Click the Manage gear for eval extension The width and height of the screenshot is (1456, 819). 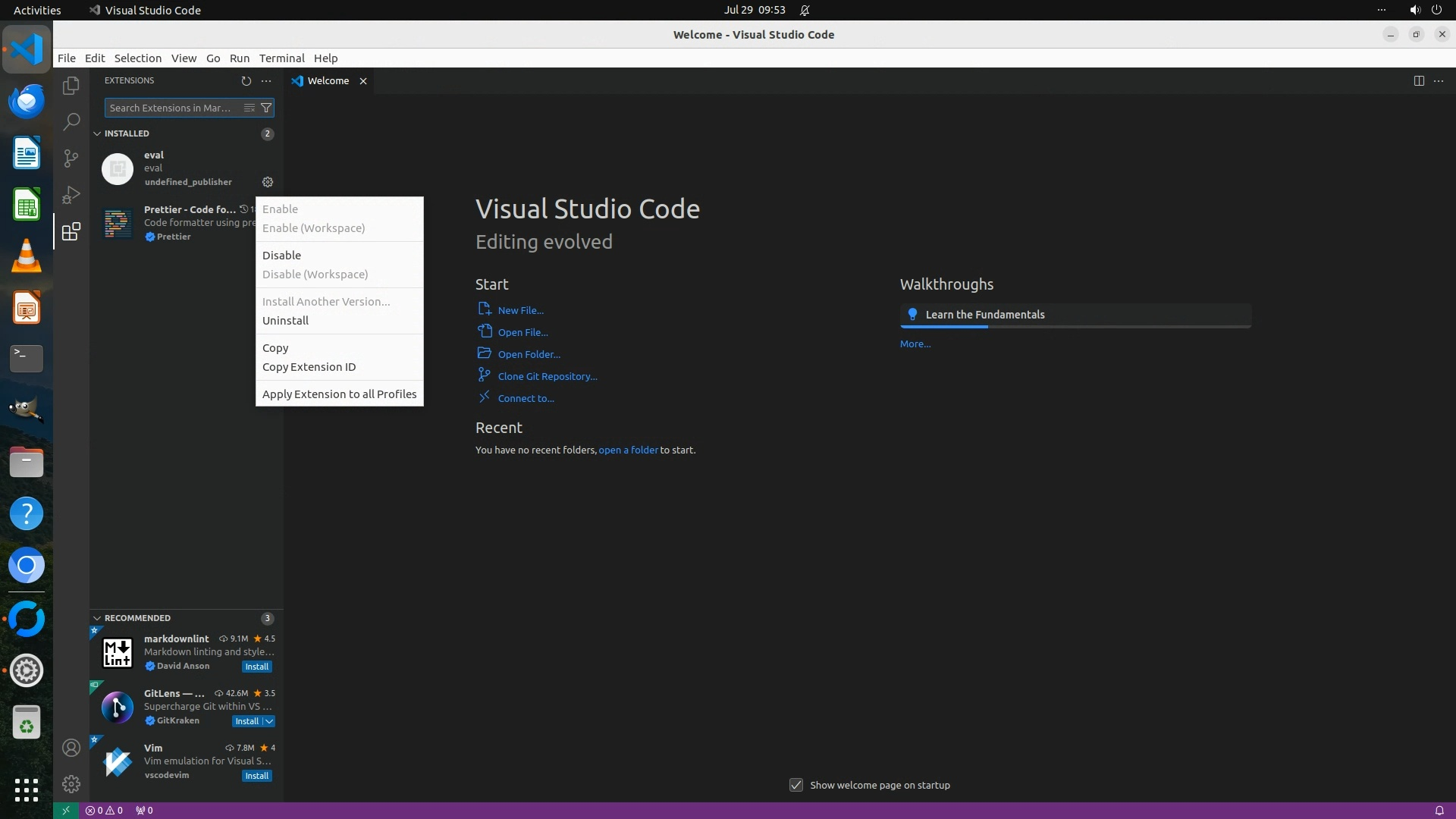(x=268, y=182)
